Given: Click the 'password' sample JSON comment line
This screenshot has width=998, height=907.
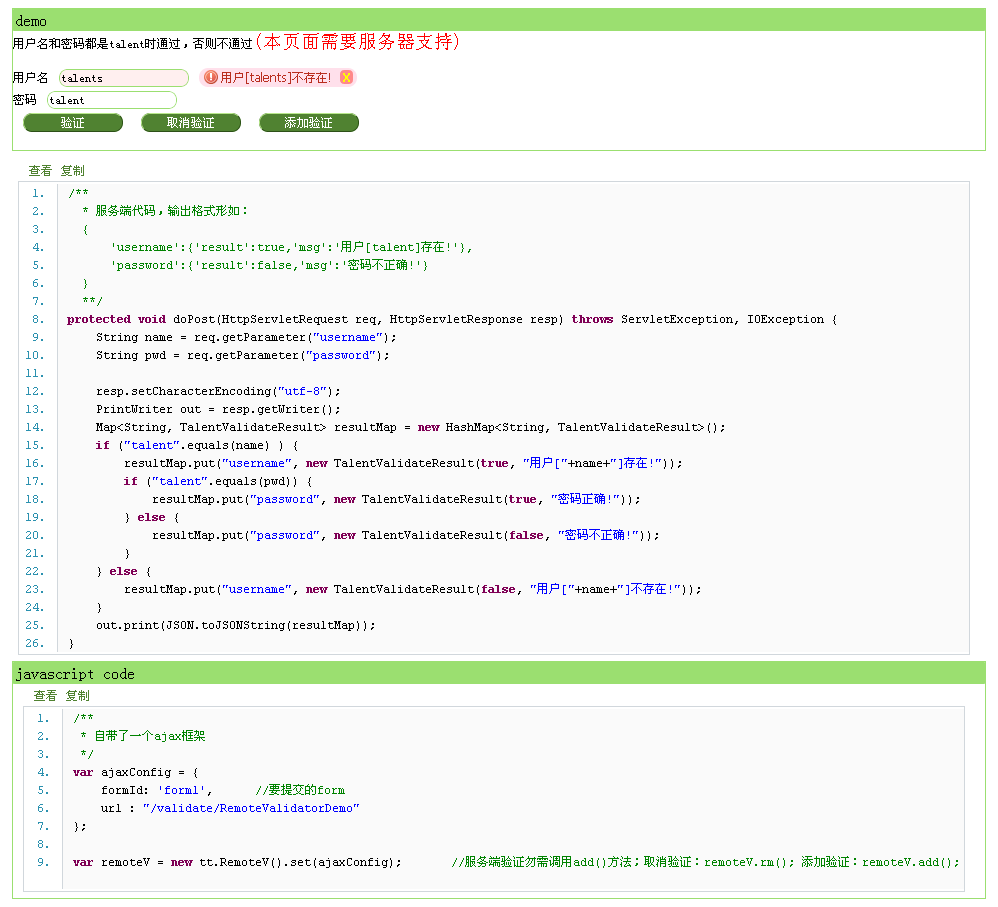Looking at the screenshot, I should [269, 265].
